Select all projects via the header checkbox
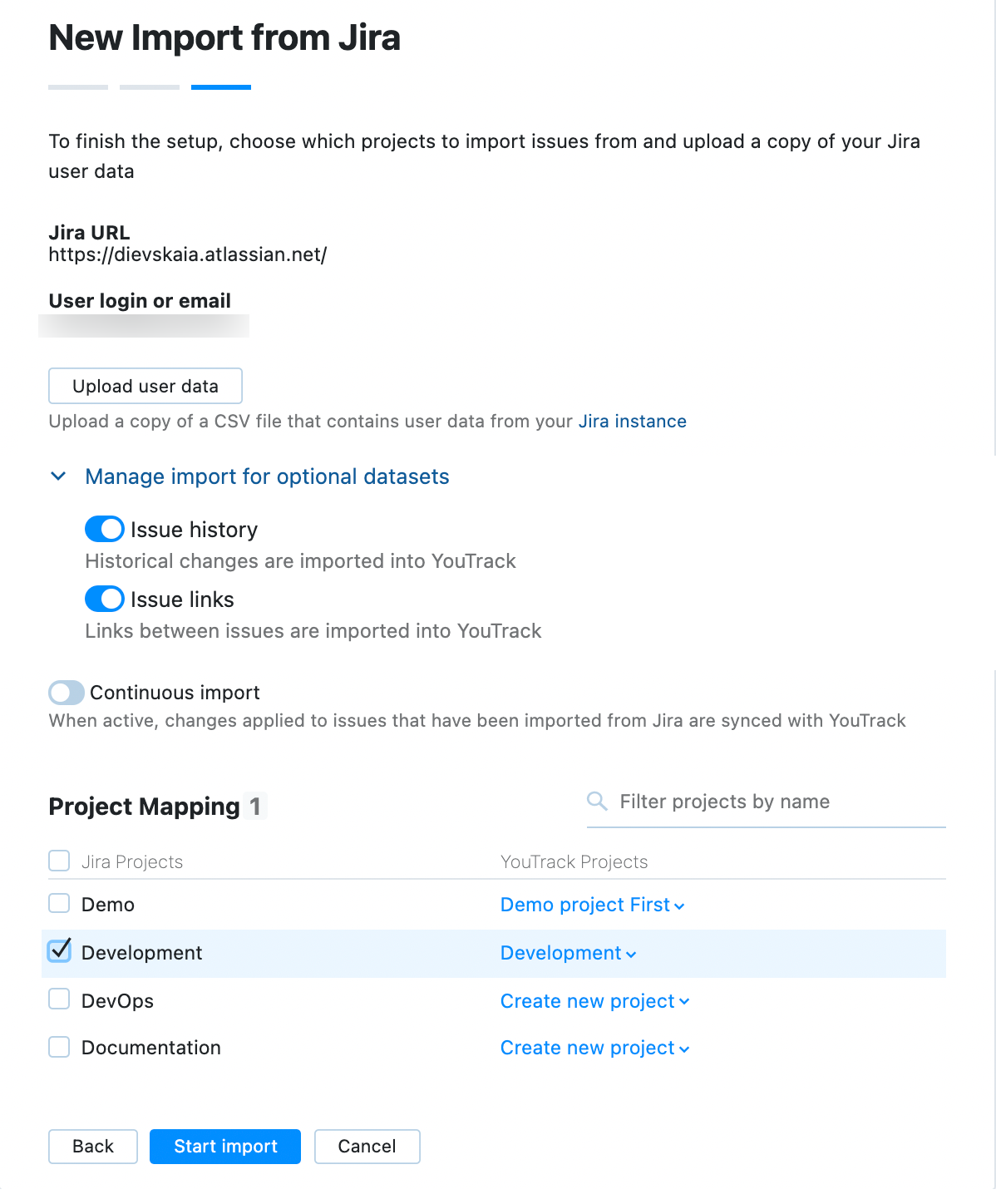 (x=58, y=861)
